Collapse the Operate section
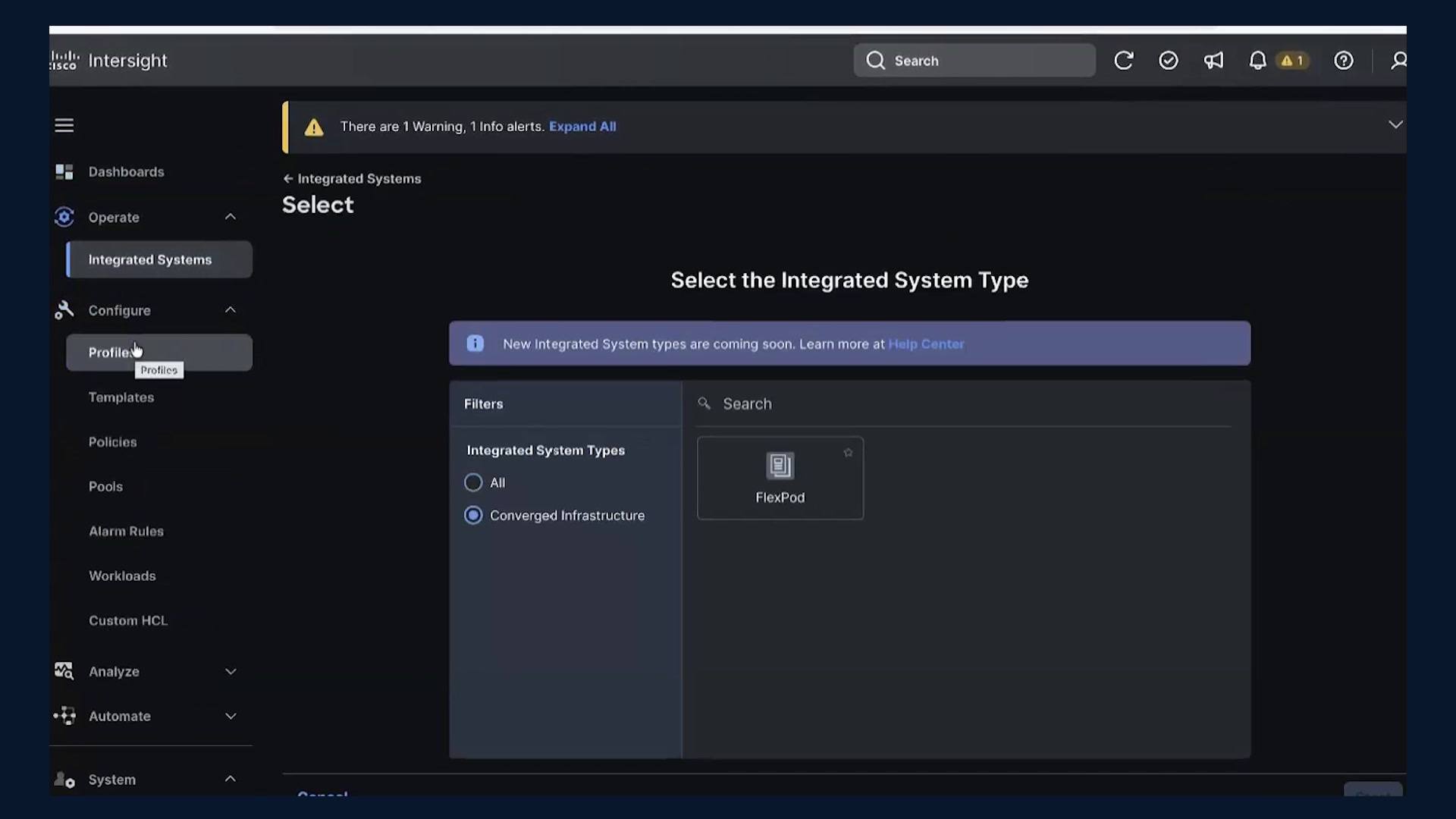Image resolution: width=1456 pixels, height=819 pixels. (x=231, y=217)
